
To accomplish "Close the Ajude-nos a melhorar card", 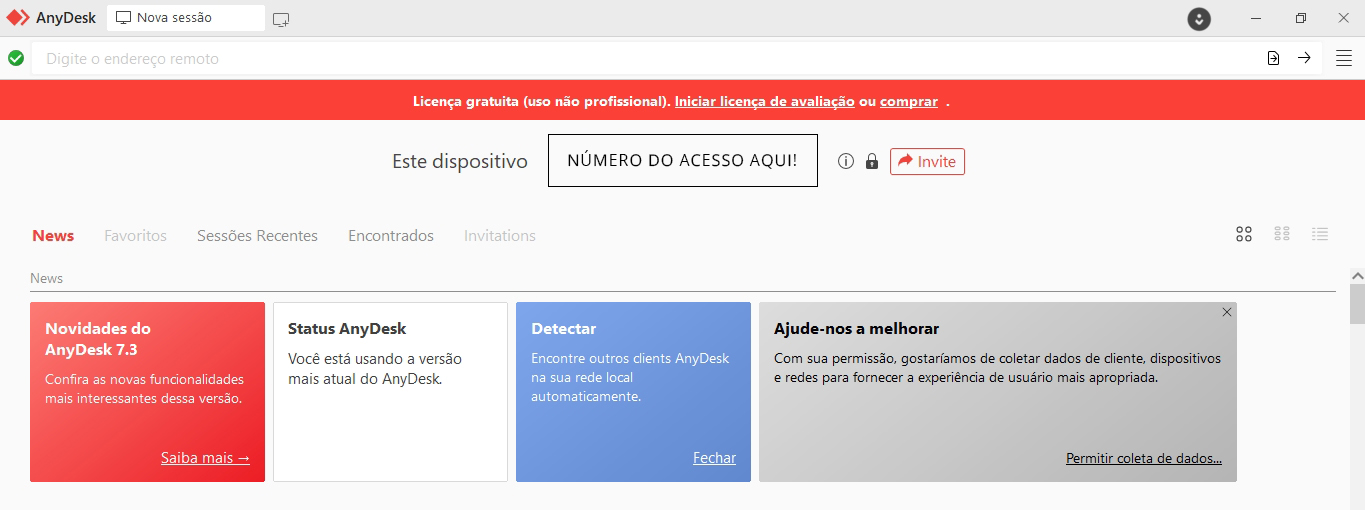I will [1227, 312].
